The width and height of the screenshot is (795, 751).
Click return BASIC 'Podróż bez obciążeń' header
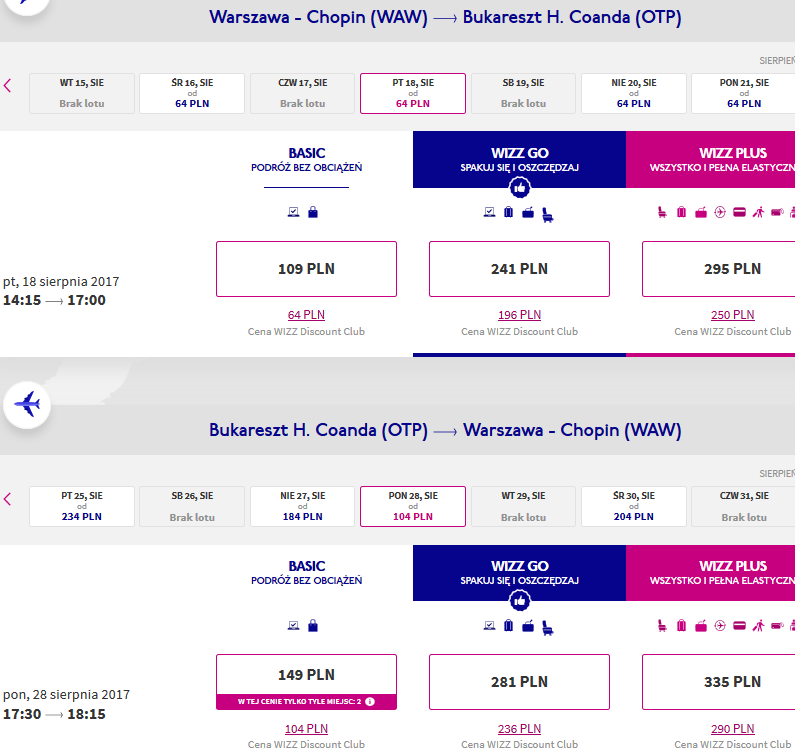click(306, 573)
